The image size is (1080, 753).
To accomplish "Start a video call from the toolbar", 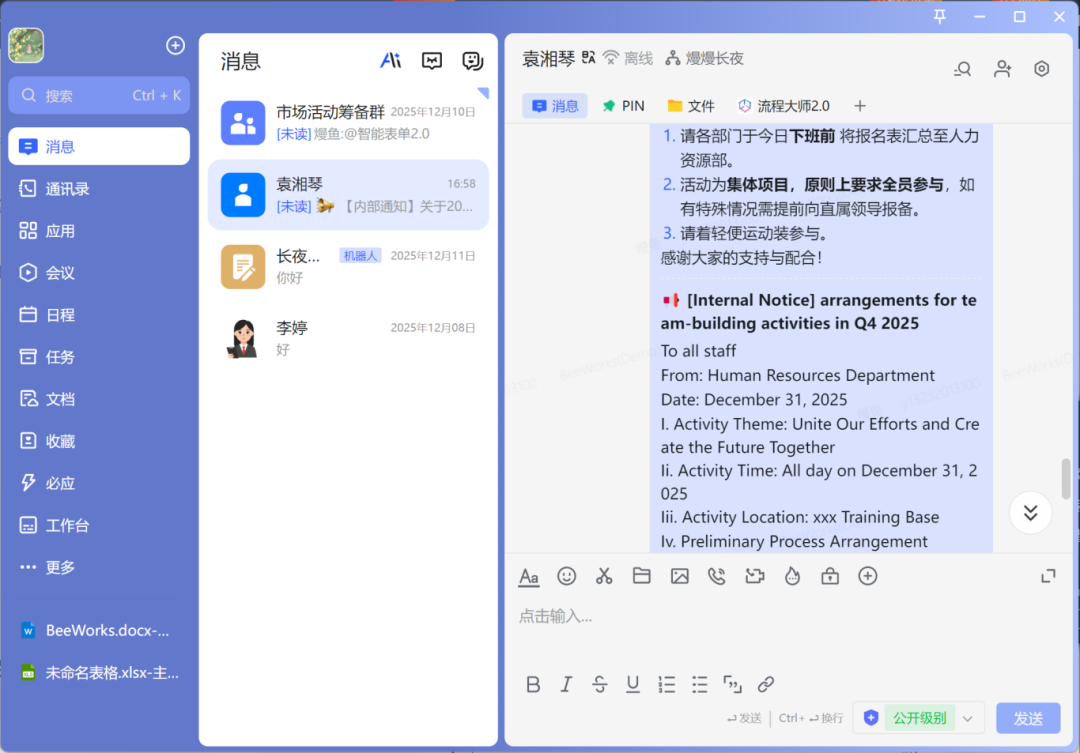I will 754,576.
